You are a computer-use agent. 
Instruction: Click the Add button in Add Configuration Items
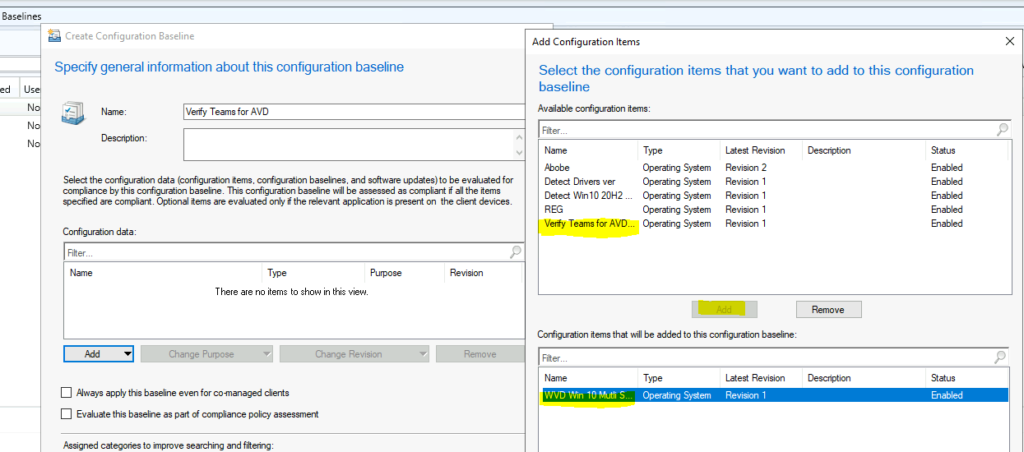pos(724,310)
